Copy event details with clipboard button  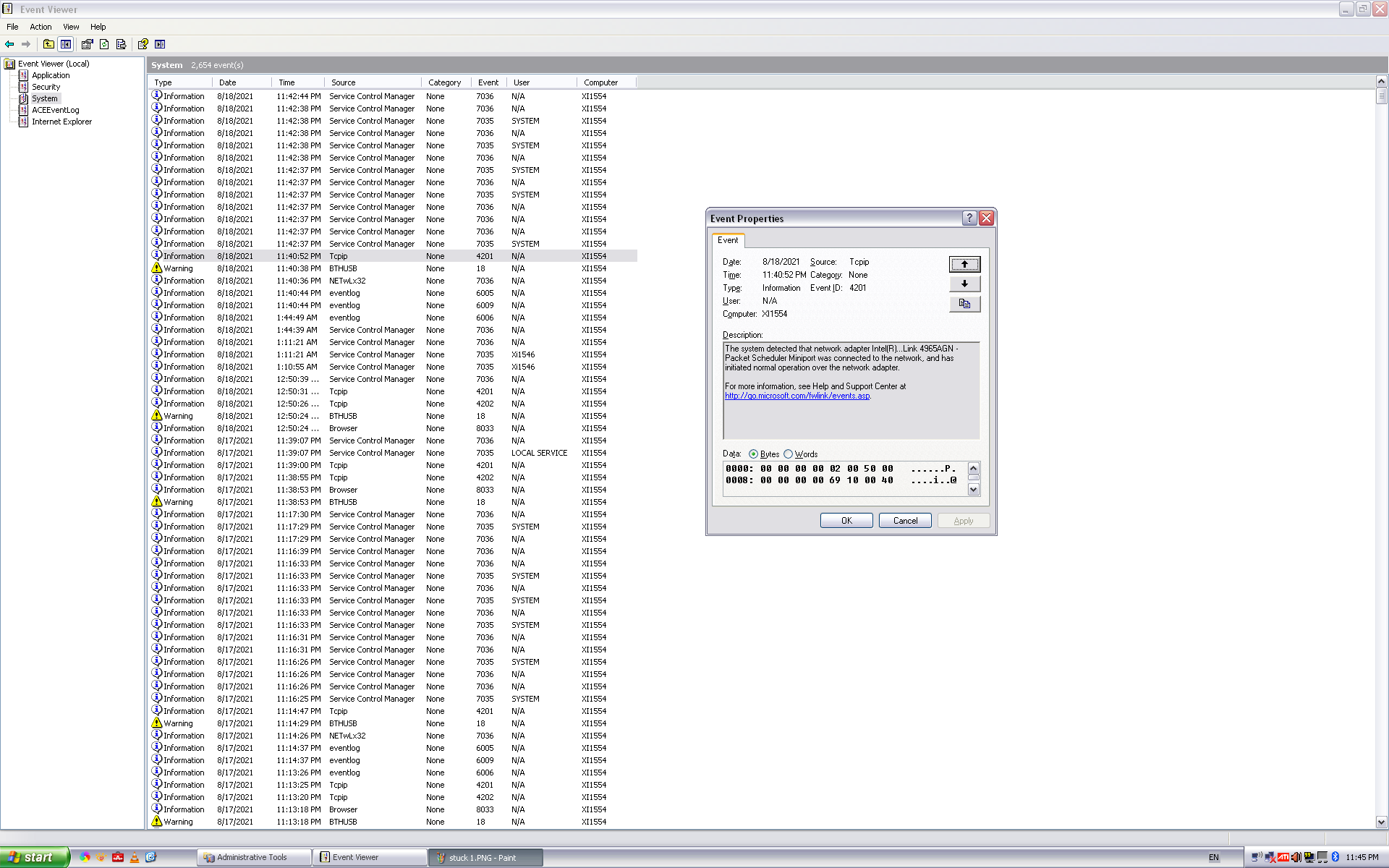click(964, 304)
